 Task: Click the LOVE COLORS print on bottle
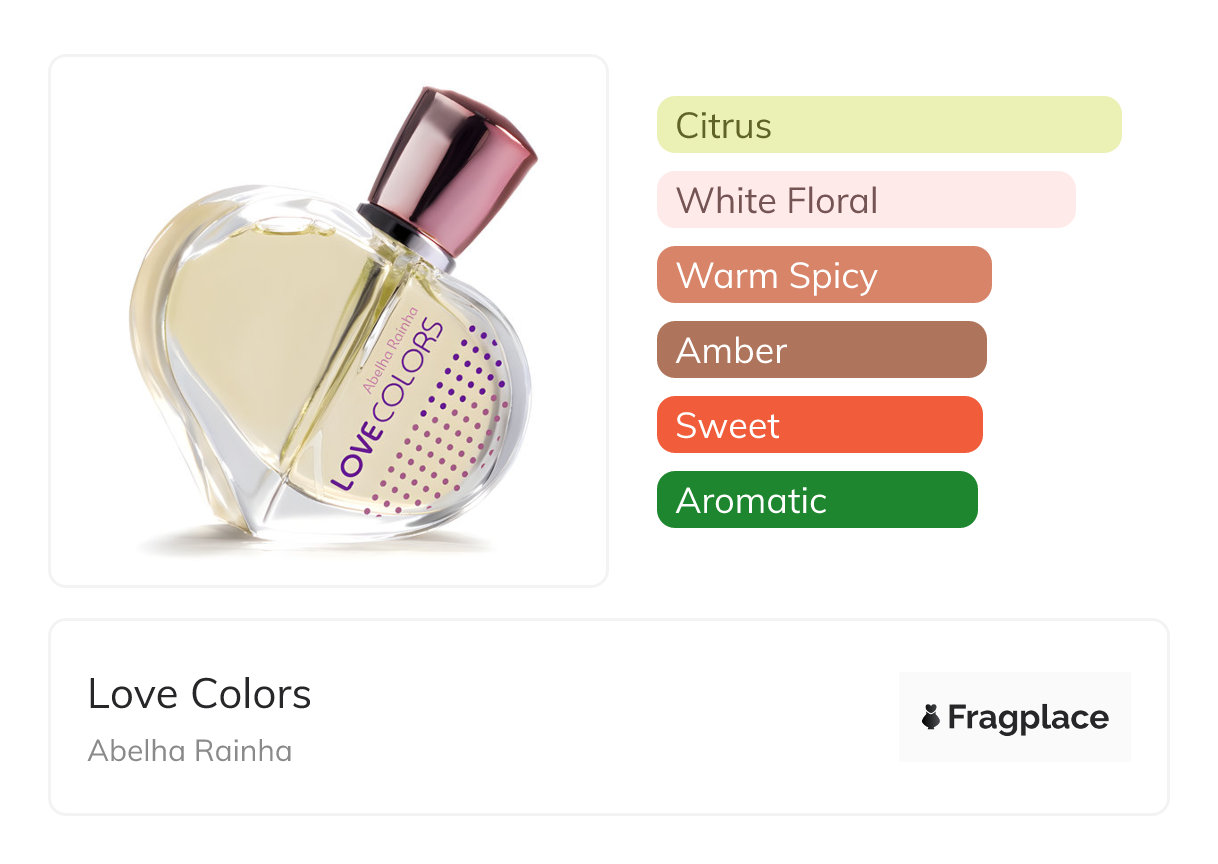[387, 405]
